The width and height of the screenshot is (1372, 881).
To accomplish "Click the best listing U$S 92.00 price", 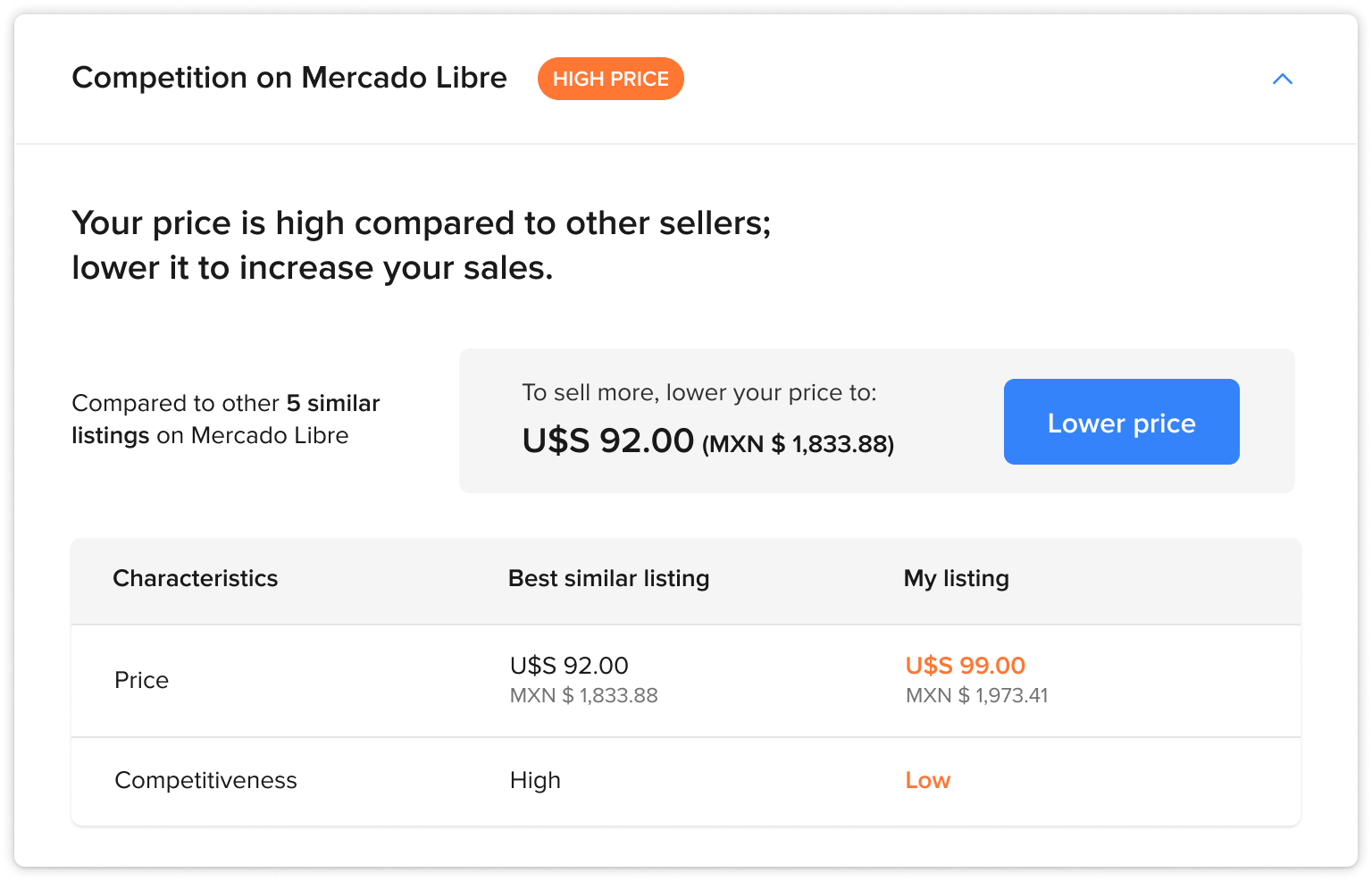I will 569,666.
